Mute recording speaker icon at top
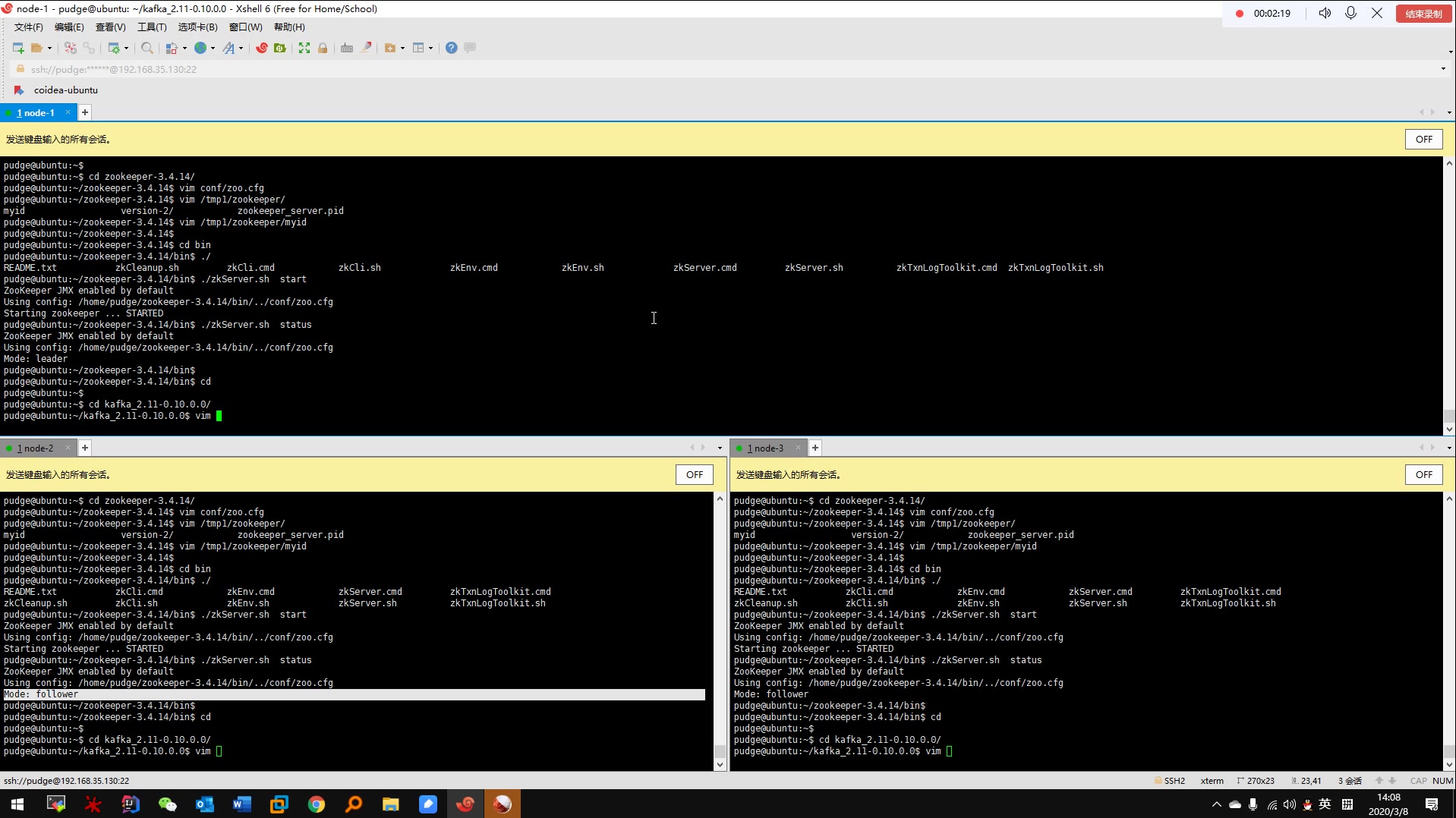 (1325, 13)
